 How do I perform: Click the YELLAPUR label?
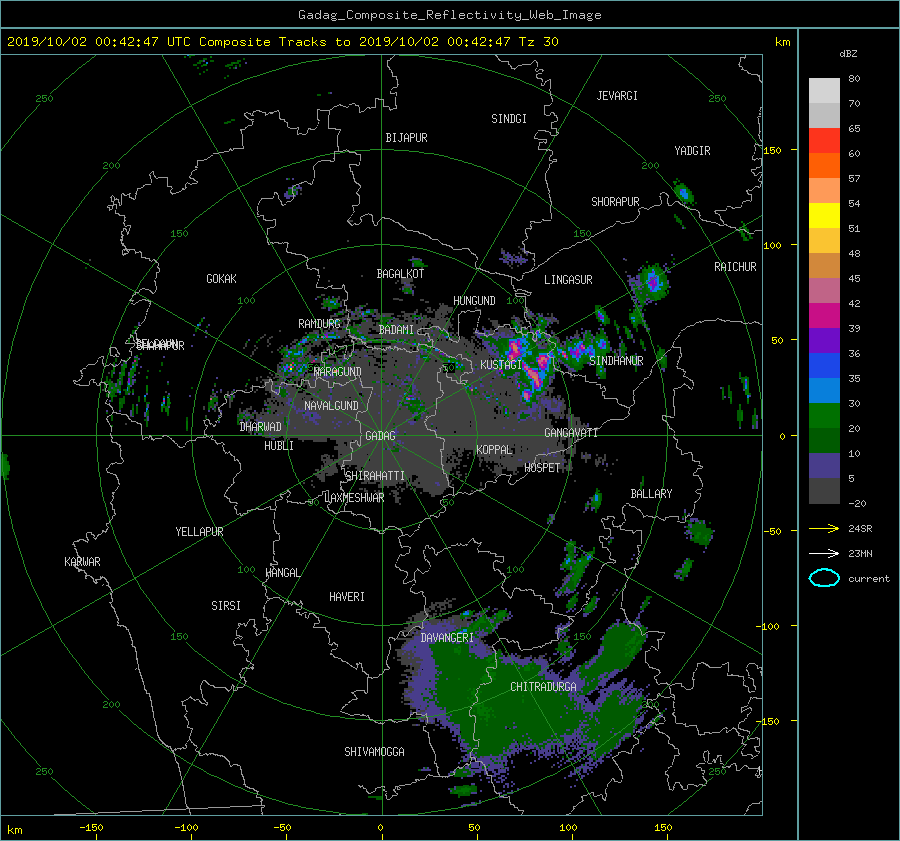tap(199, 532)
